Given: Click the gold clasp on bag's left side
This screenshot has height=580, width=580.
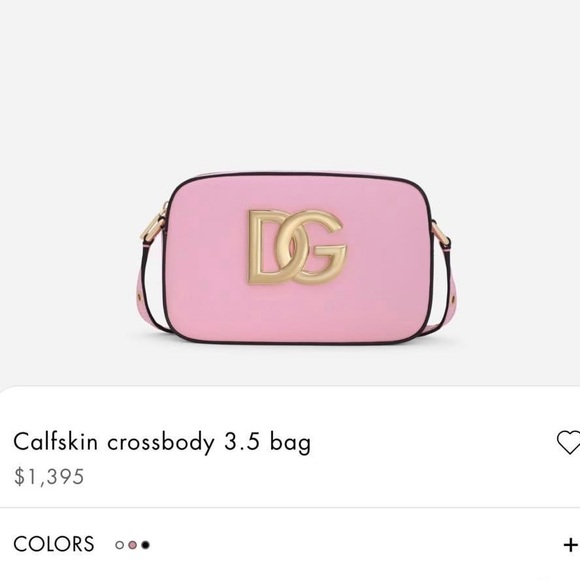Looking at the screenshot, I should (x=157, y=223).
